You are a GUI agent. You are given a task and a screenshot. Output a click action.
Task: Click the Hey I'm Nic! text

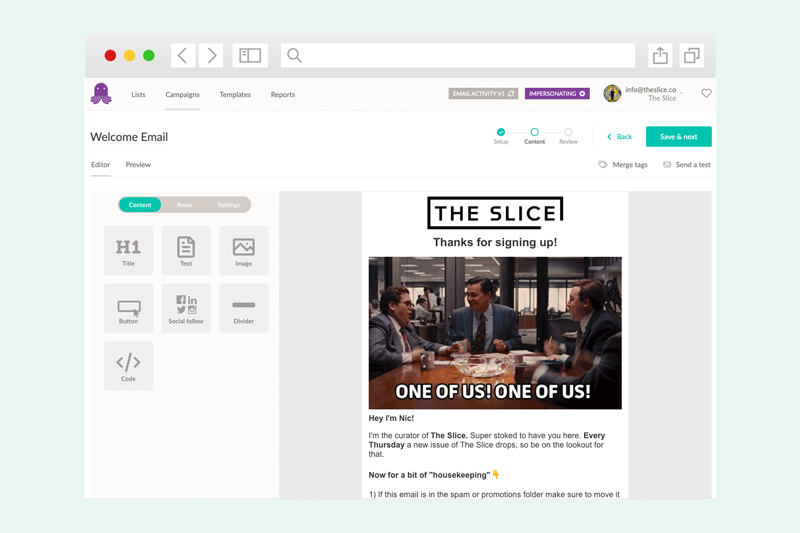tap(391, 418)
